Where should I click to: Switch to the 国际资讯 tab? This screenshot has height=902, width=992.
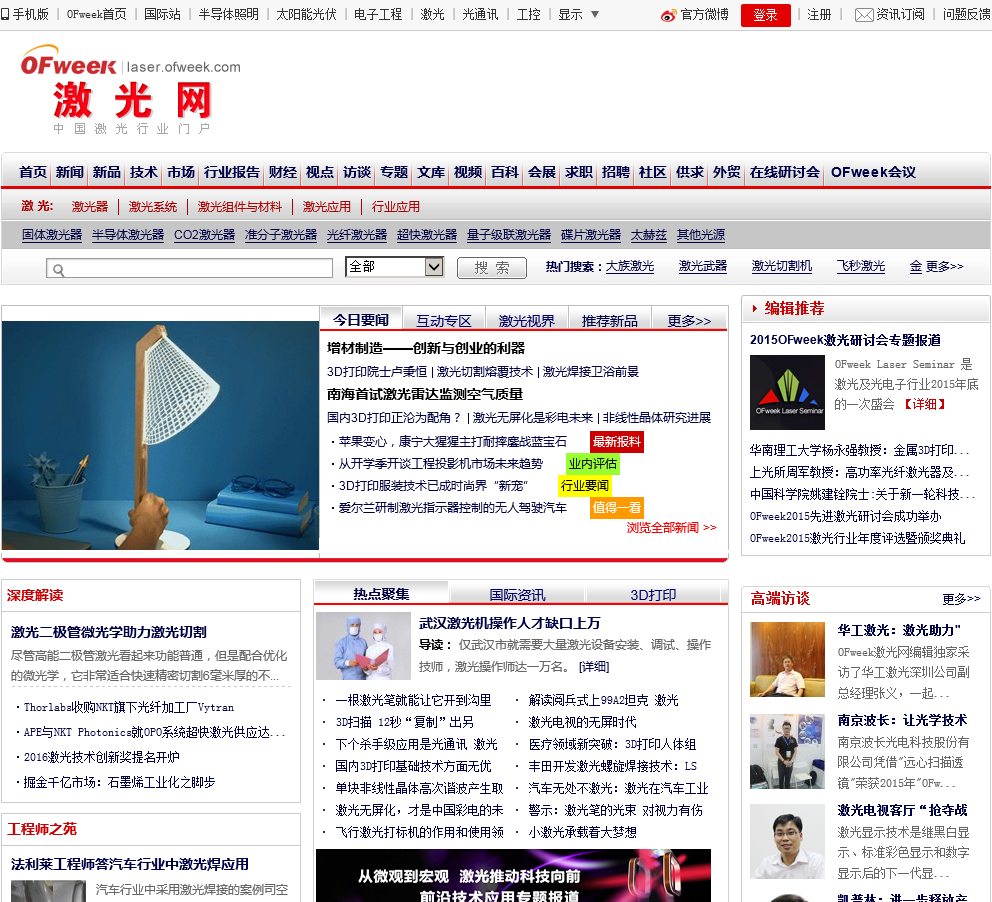517,595
